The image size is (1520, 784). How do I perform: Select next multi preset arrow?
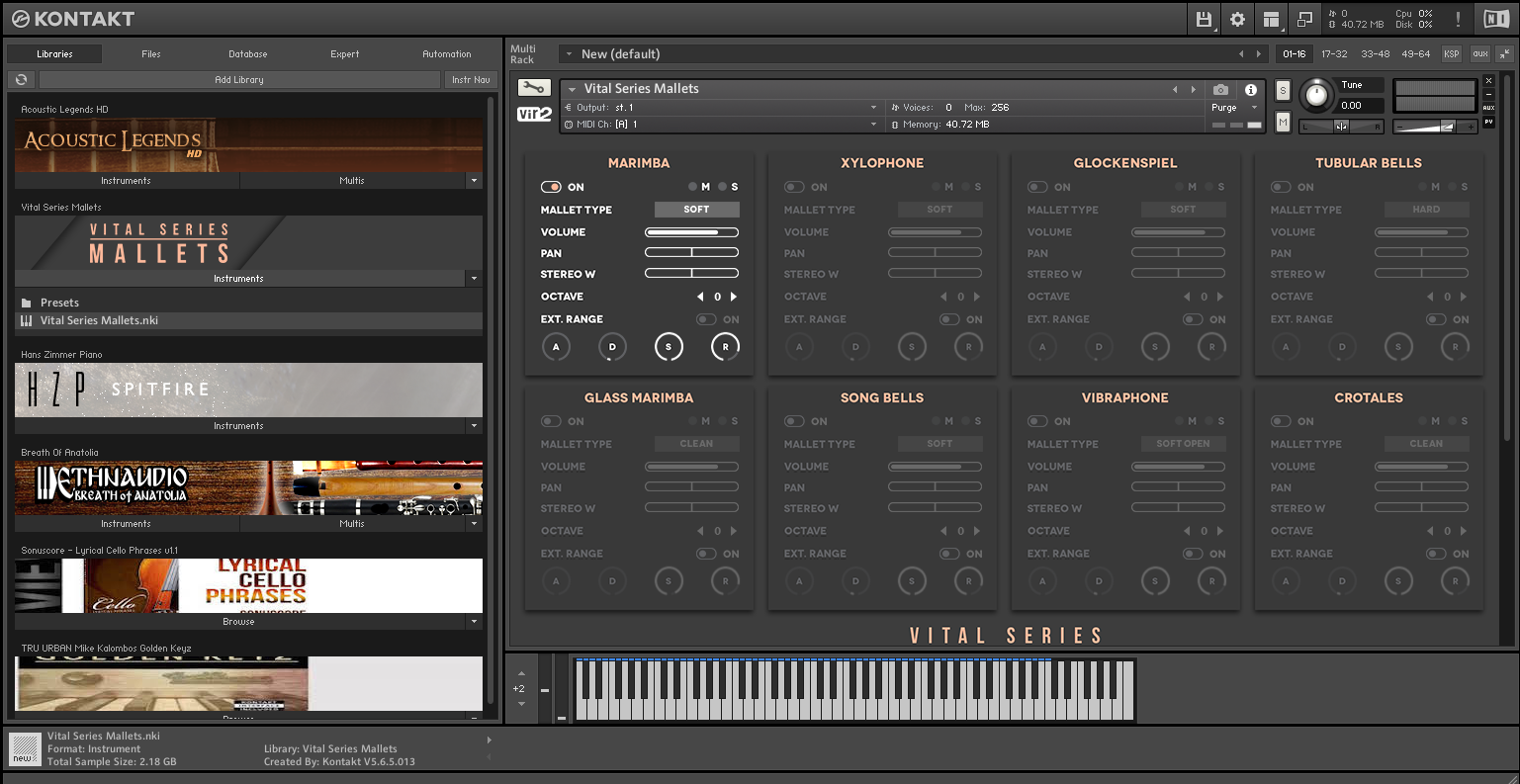(x=1258, y=54)
